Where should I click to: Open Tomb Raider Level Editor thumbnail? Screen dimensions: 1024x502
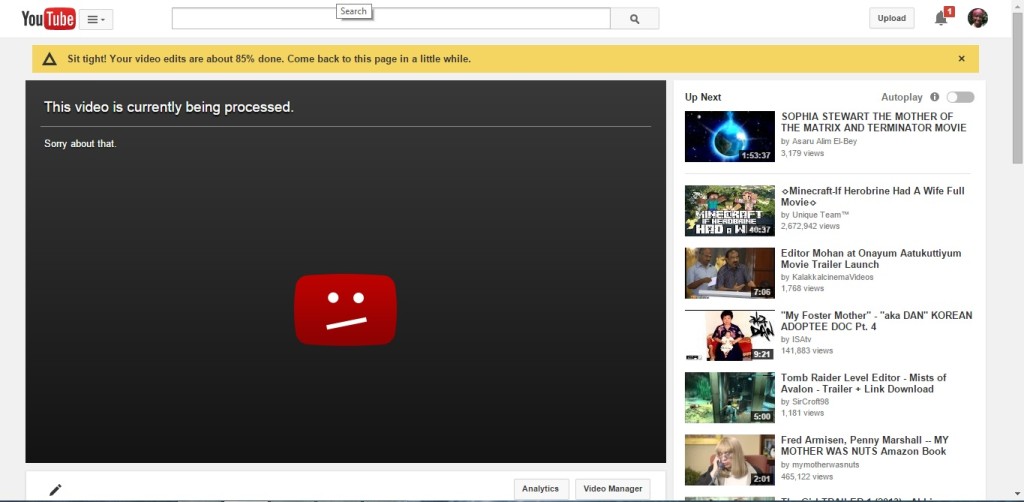tap(729, 398)
